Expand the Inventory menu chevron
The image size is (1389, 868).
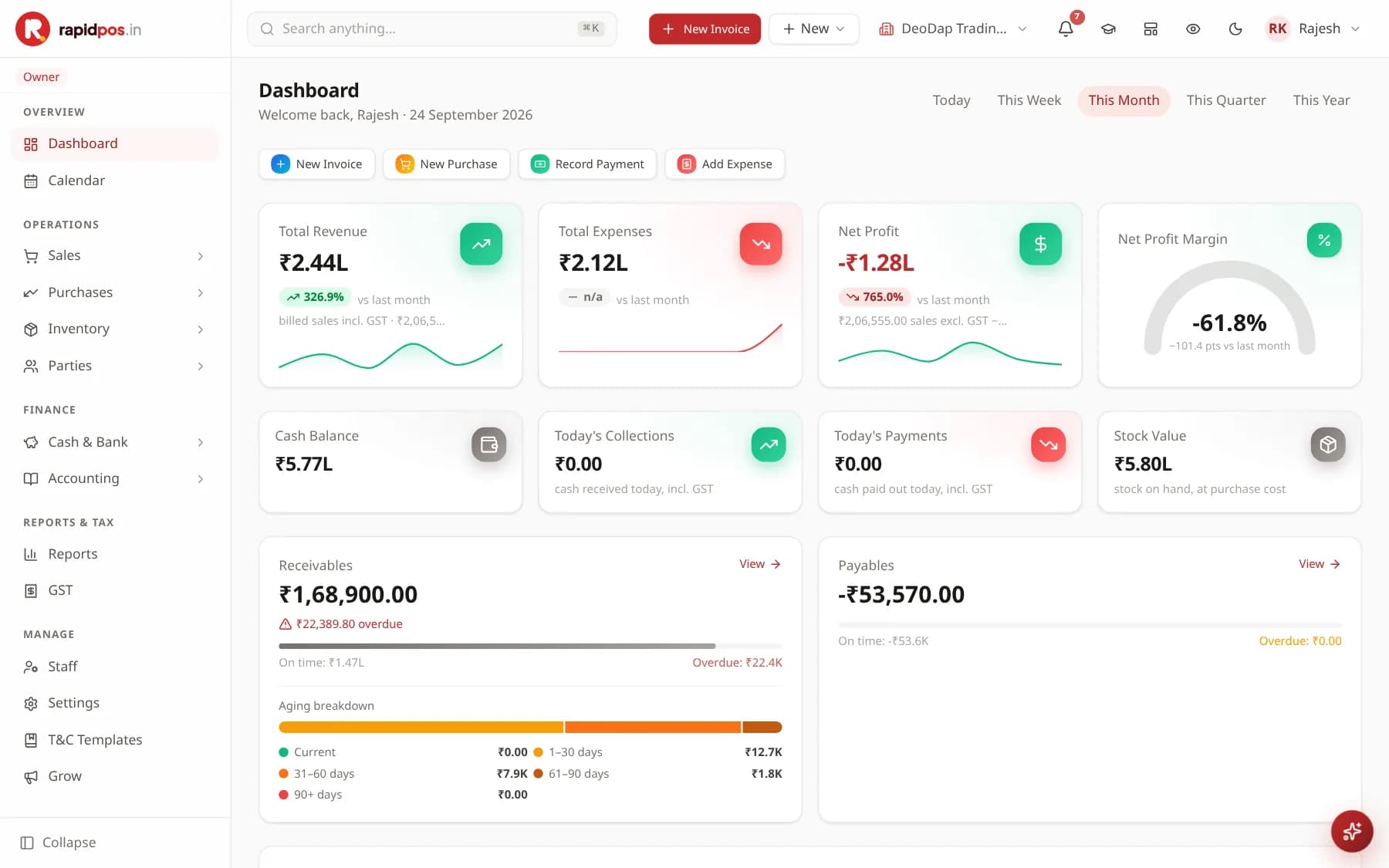[x=201, y=329]
